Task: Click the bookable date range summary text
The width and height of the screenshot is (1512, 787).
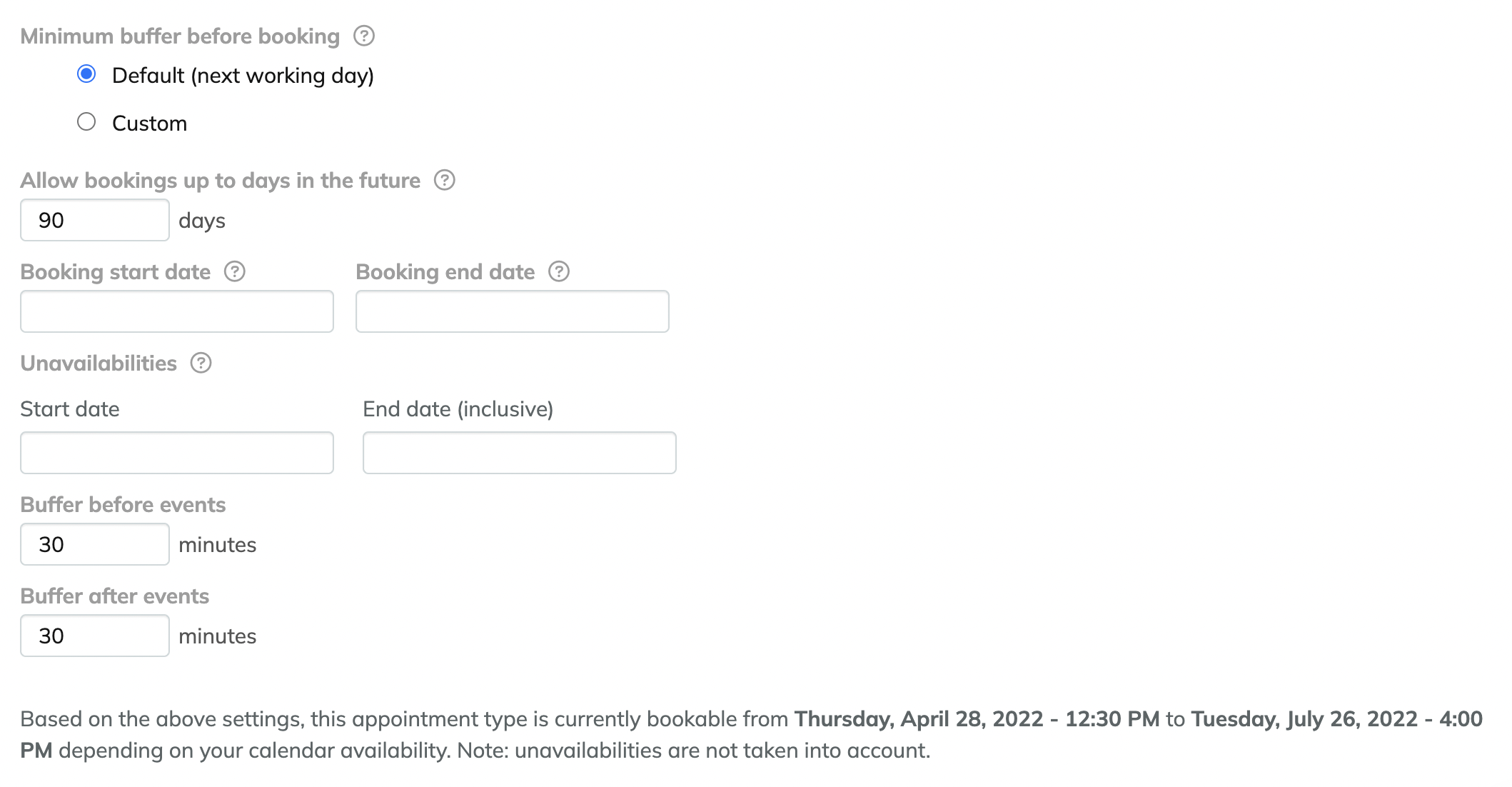Action: (x=752, y=734)
